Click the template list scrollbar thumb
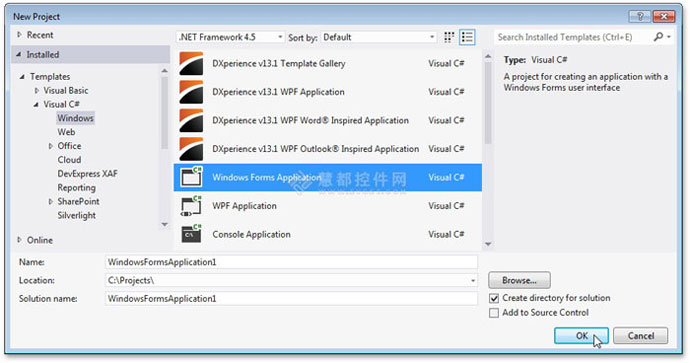This screenshot has height=363, width=690. coord(488,103)
